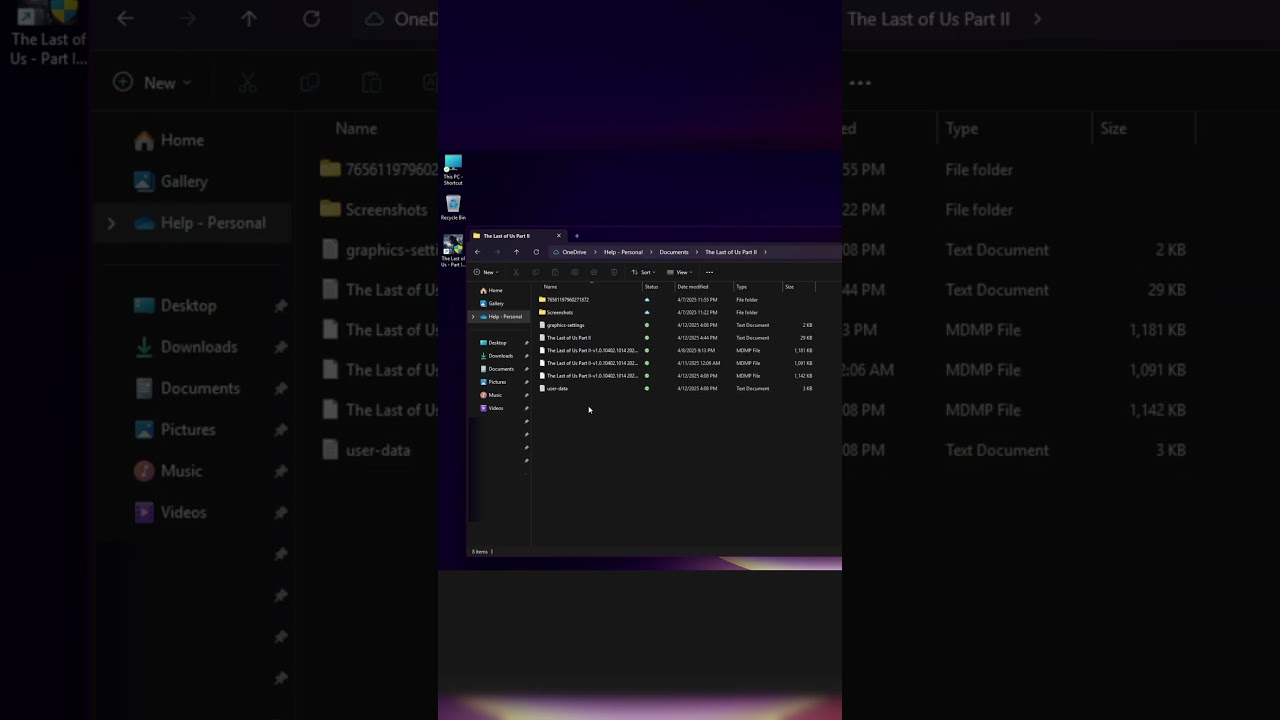
Task: Expand chevron after The Last of Us breadcrumb
Action: [x=765, y=252]
